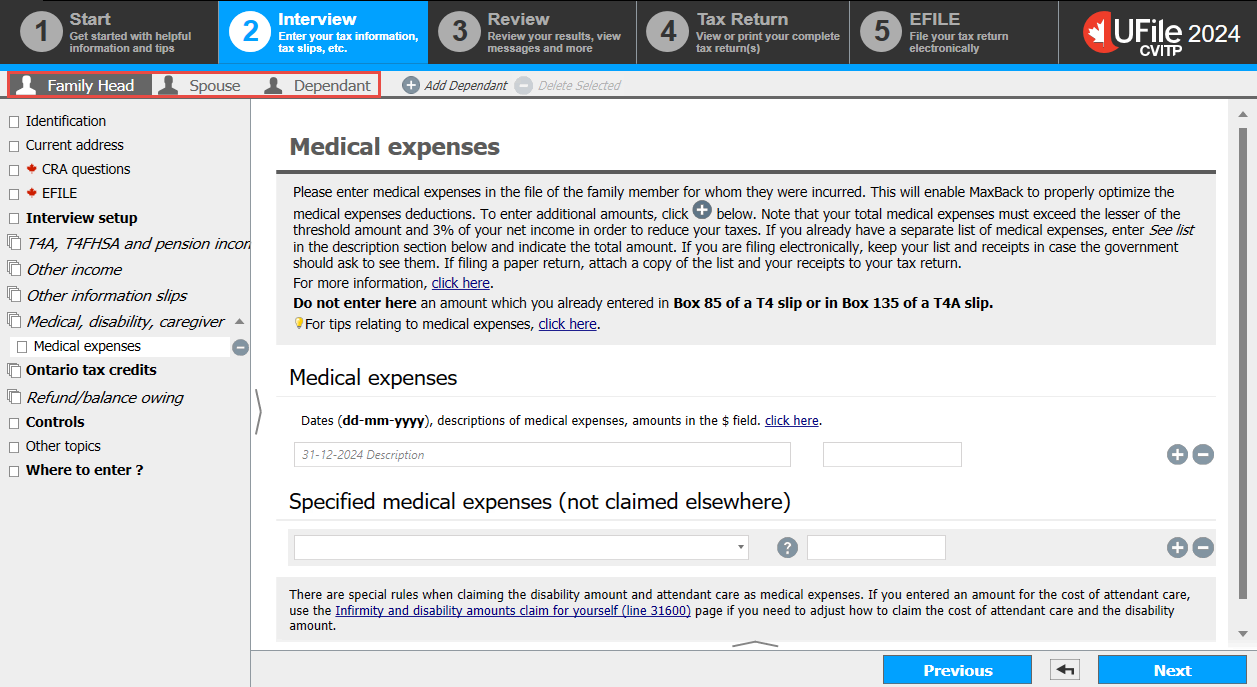Switch to the Spouse tab
This screenshot has width=1257, height=687.
[x=201, y=85]
